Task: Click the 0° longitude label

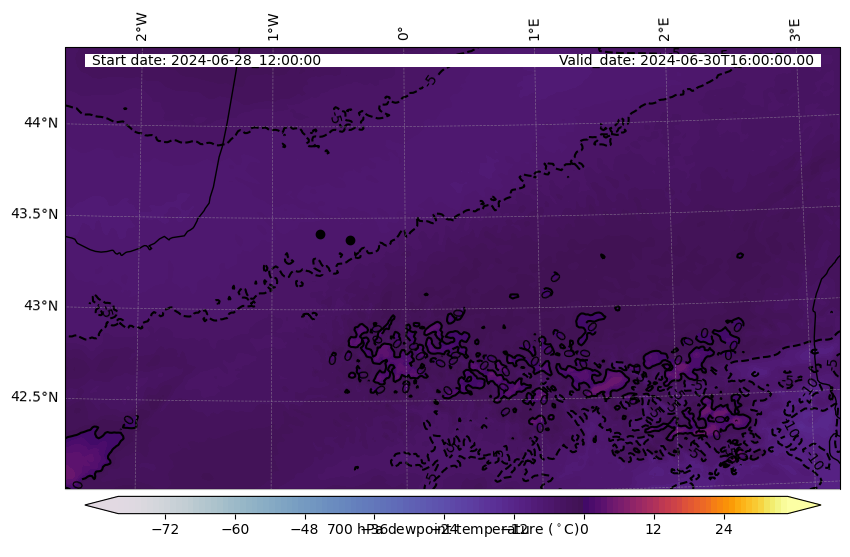Action: (x=403, y=33)
